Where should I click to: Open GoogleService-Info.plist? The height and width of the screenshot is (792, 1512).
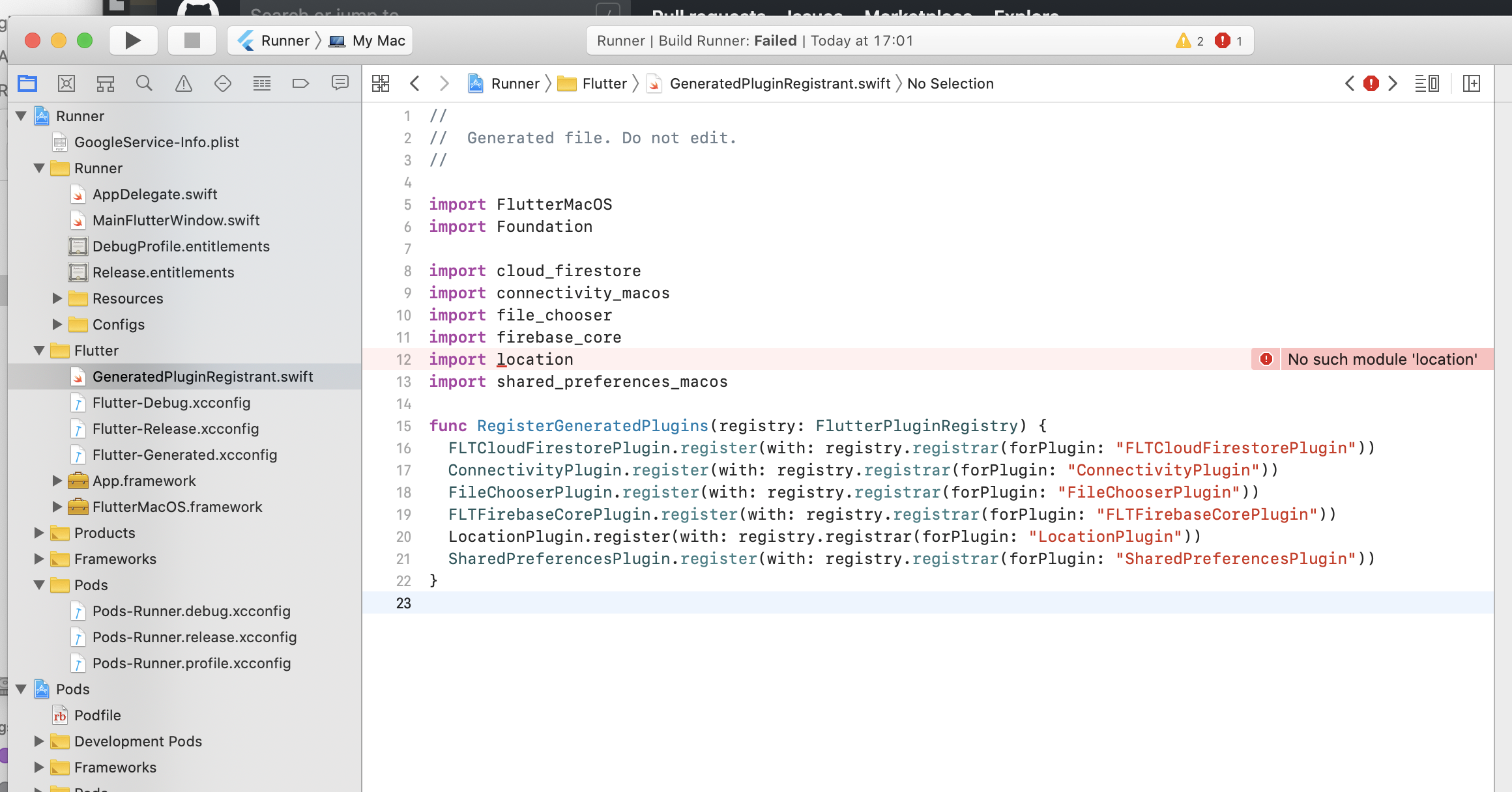click(156, 142)
